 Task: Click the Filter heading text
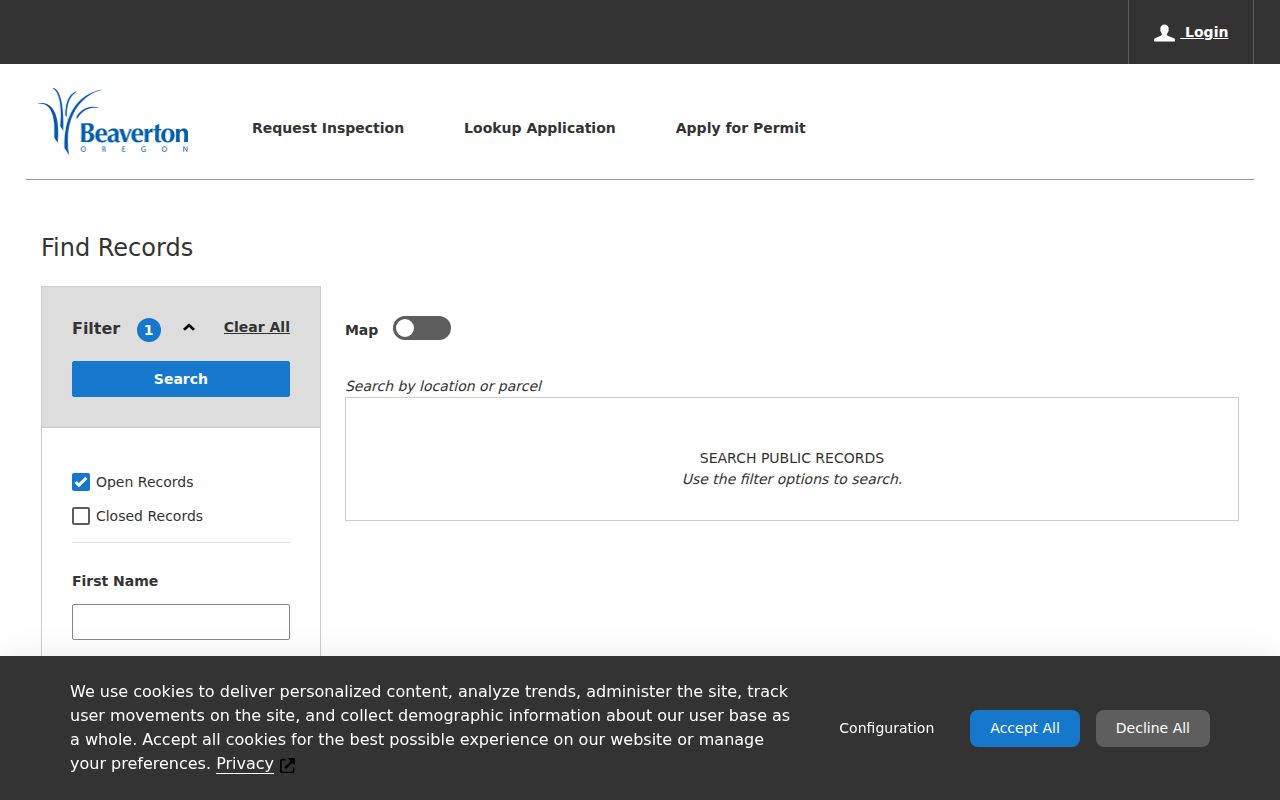pyautogui.click(x=96, y=328)
